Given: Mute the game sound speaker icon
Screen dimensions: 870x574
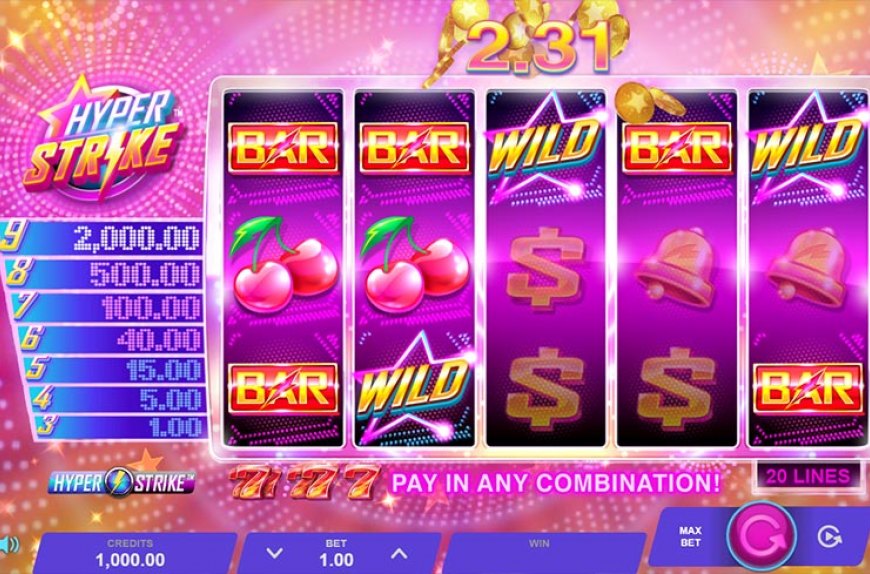Looking at the screenshot, I should pos(9,546).
